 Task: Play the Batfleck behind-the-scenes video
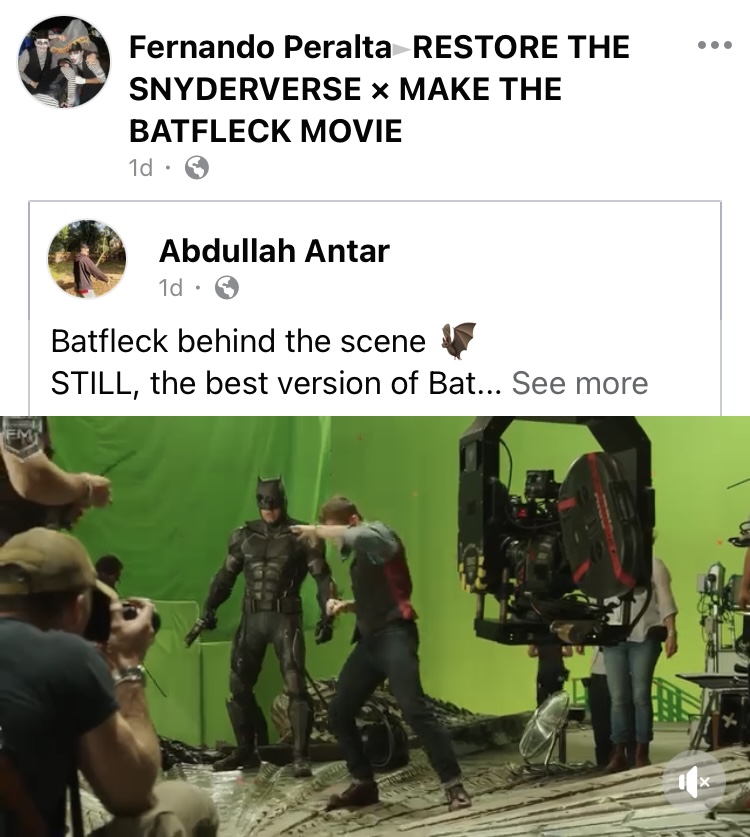coord(375,626)
